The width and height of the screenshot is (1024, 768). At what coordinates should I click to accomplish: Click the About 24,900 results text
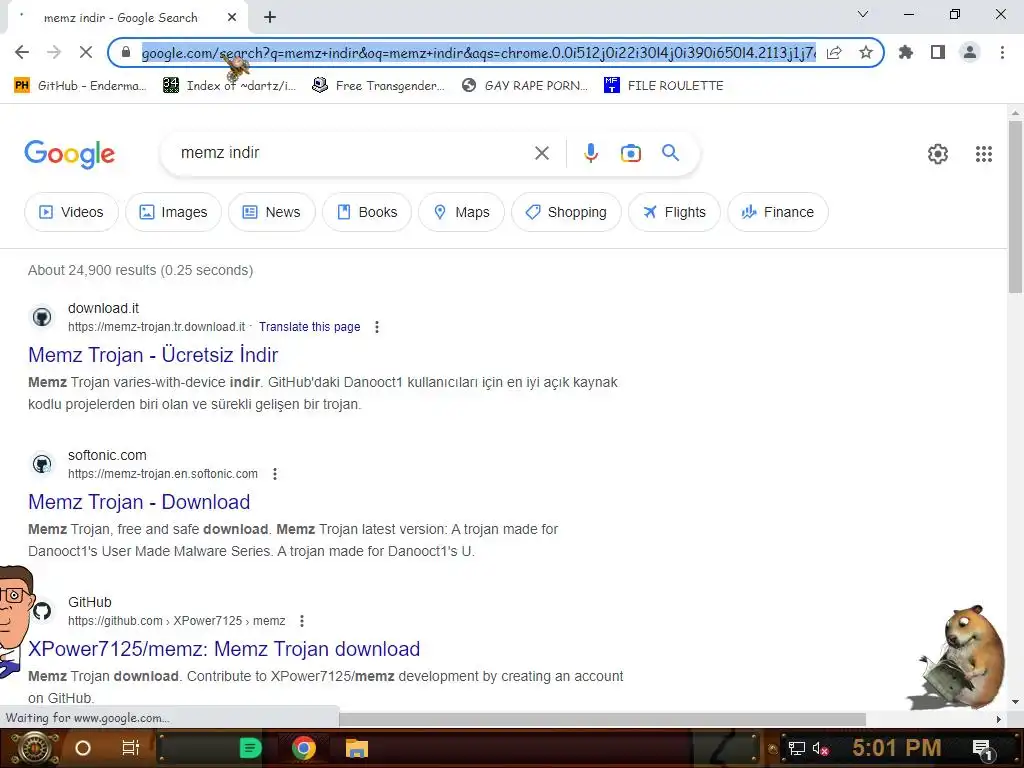click(x=140, y=270)
